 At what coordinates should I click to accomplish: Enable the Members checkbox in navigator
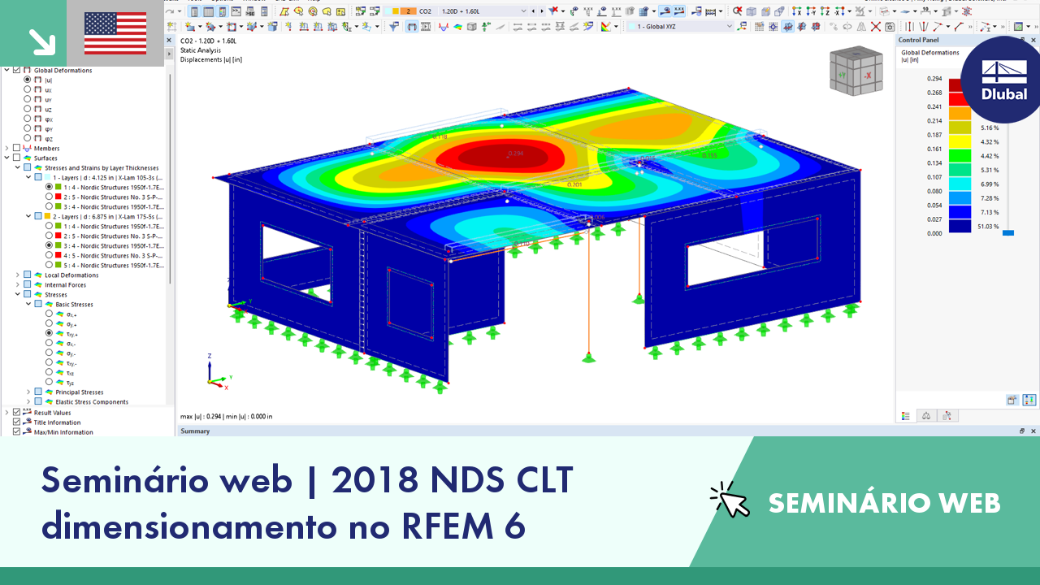coord(17,149)
